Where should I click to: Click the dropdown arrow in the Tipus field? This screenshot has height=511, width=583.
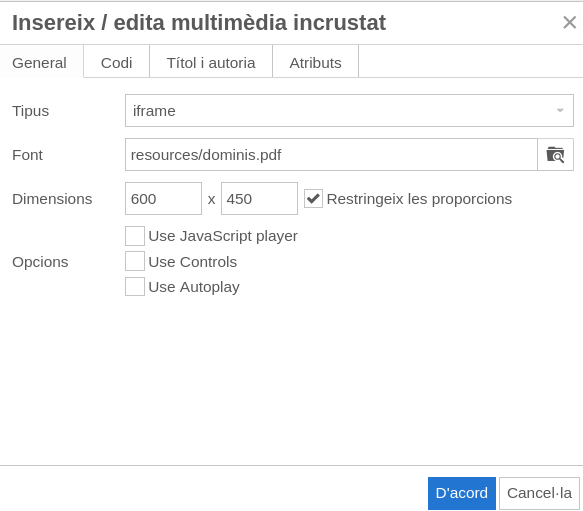[560, 110]
